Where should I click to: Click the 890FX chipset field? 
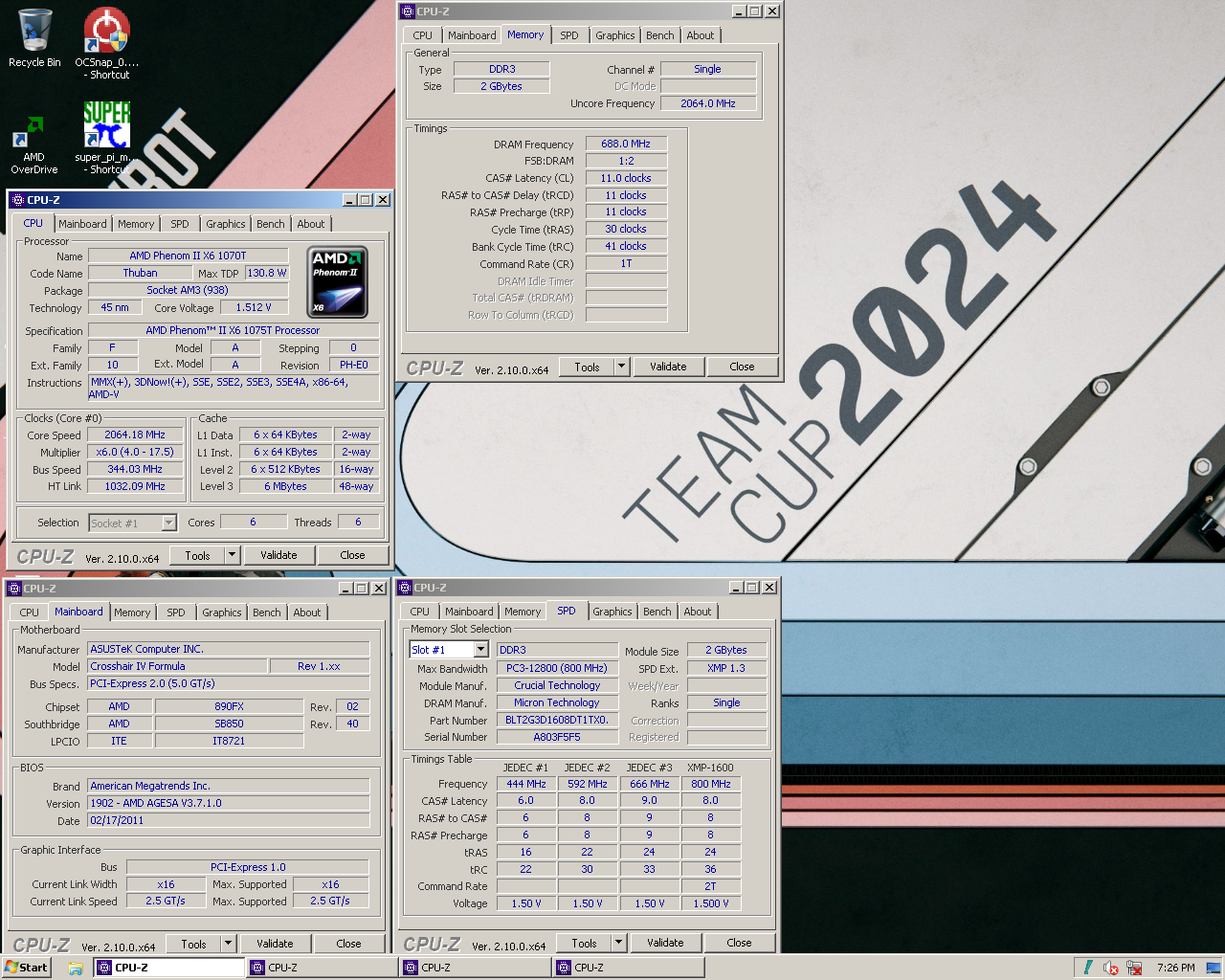229,706
